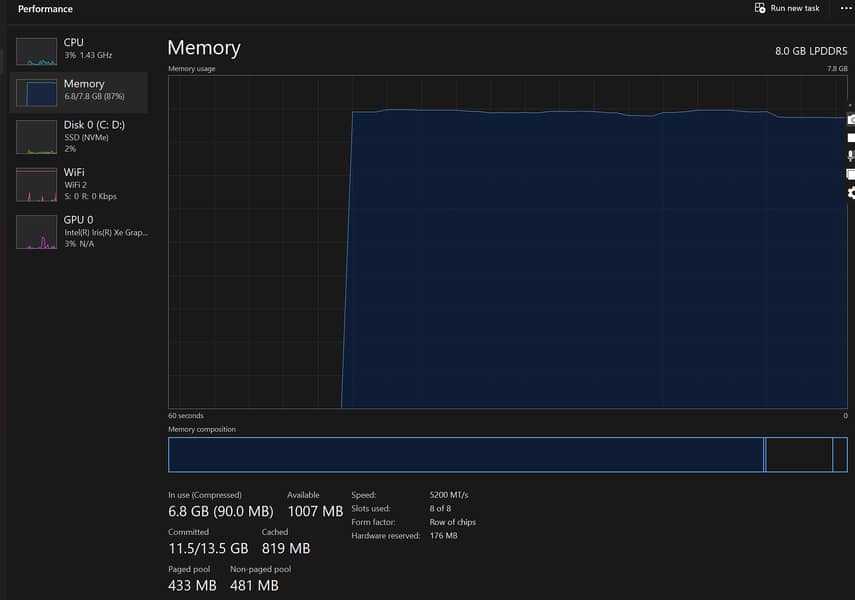This screenshot has height=600, width=855.
Task: Open Disk 0 (C: D:) performance view
Action: click(x=79, y=137)
